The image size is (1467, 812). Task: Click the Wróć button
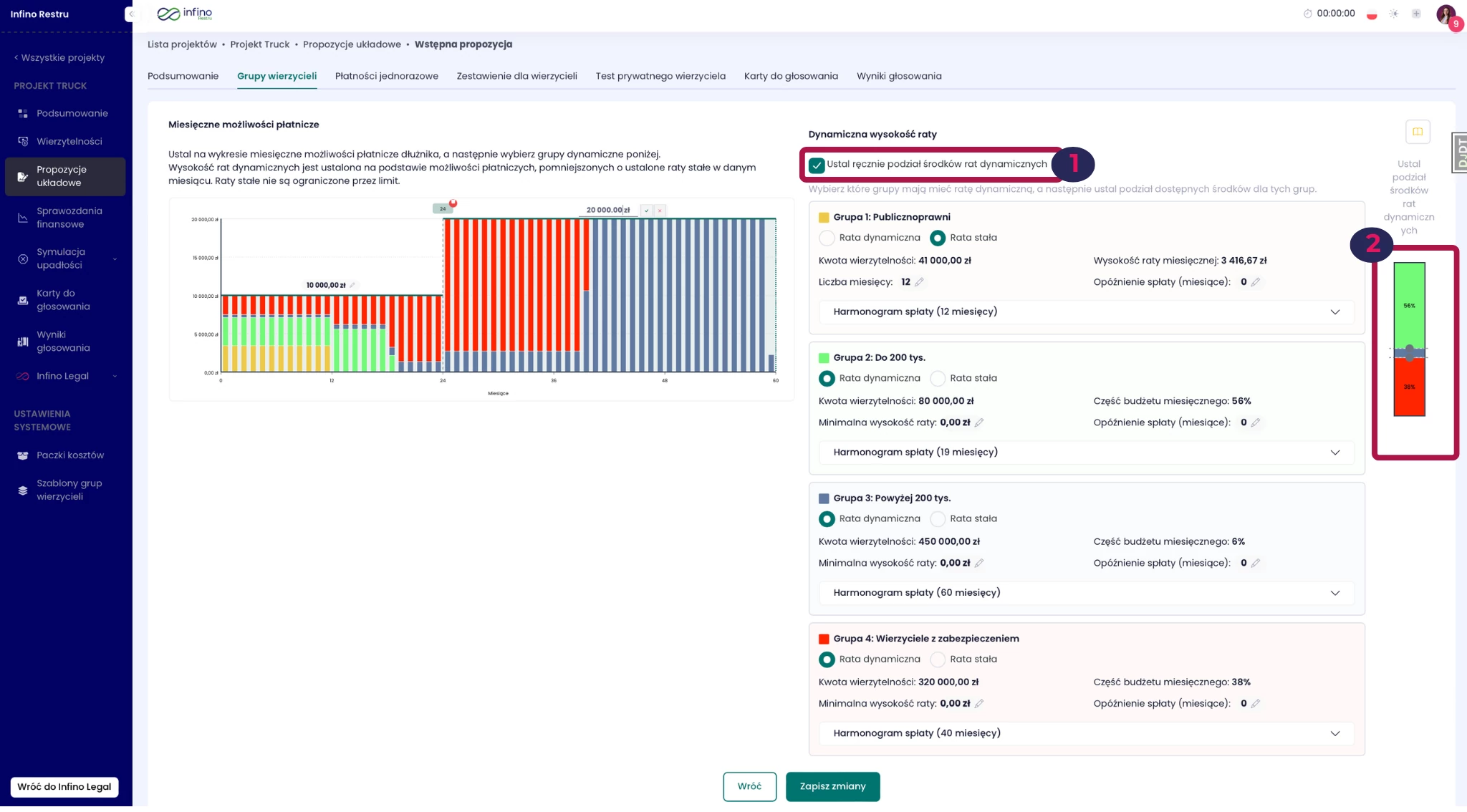749,786
